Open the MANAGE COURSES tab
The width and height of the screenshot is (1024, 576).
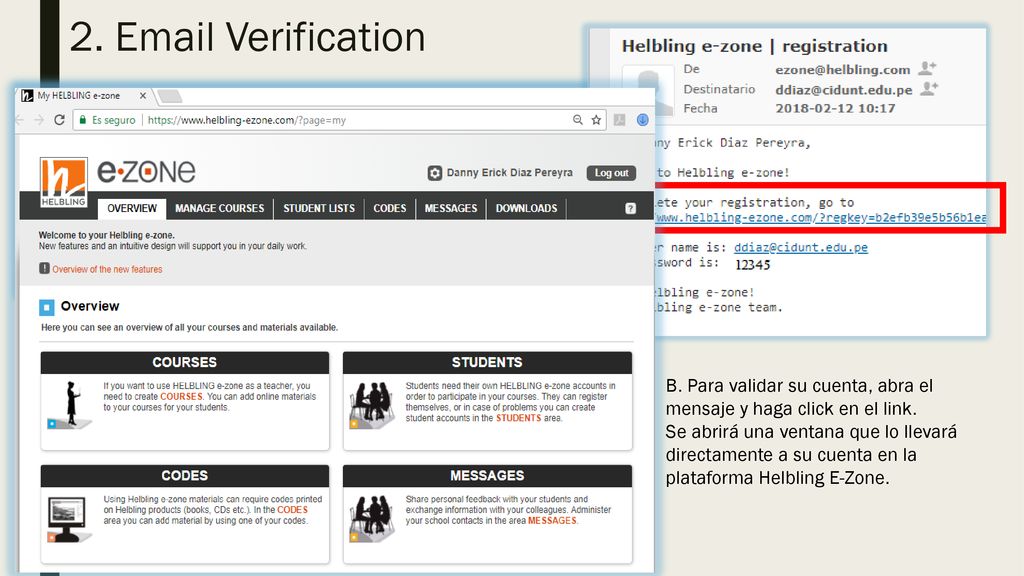(219, 208)
